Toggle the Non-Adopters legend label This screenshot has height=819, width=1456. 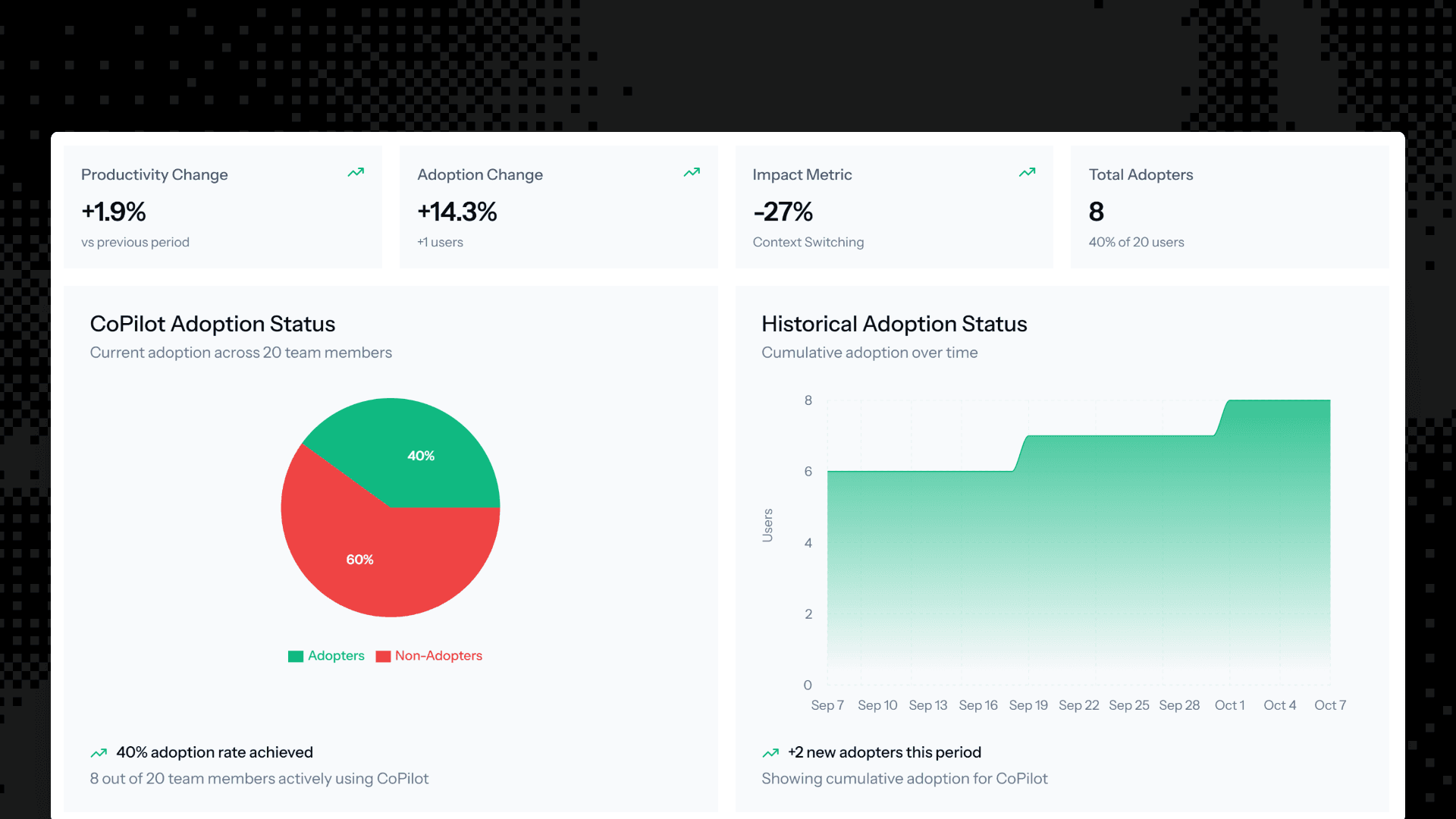pyautogui.click(x=438, y=656)
